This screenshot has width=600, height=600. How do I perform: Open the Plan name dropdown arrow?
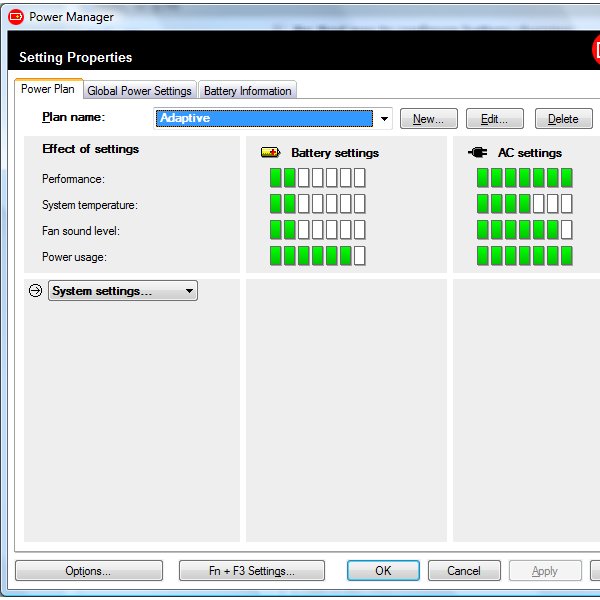pos(384,119)
